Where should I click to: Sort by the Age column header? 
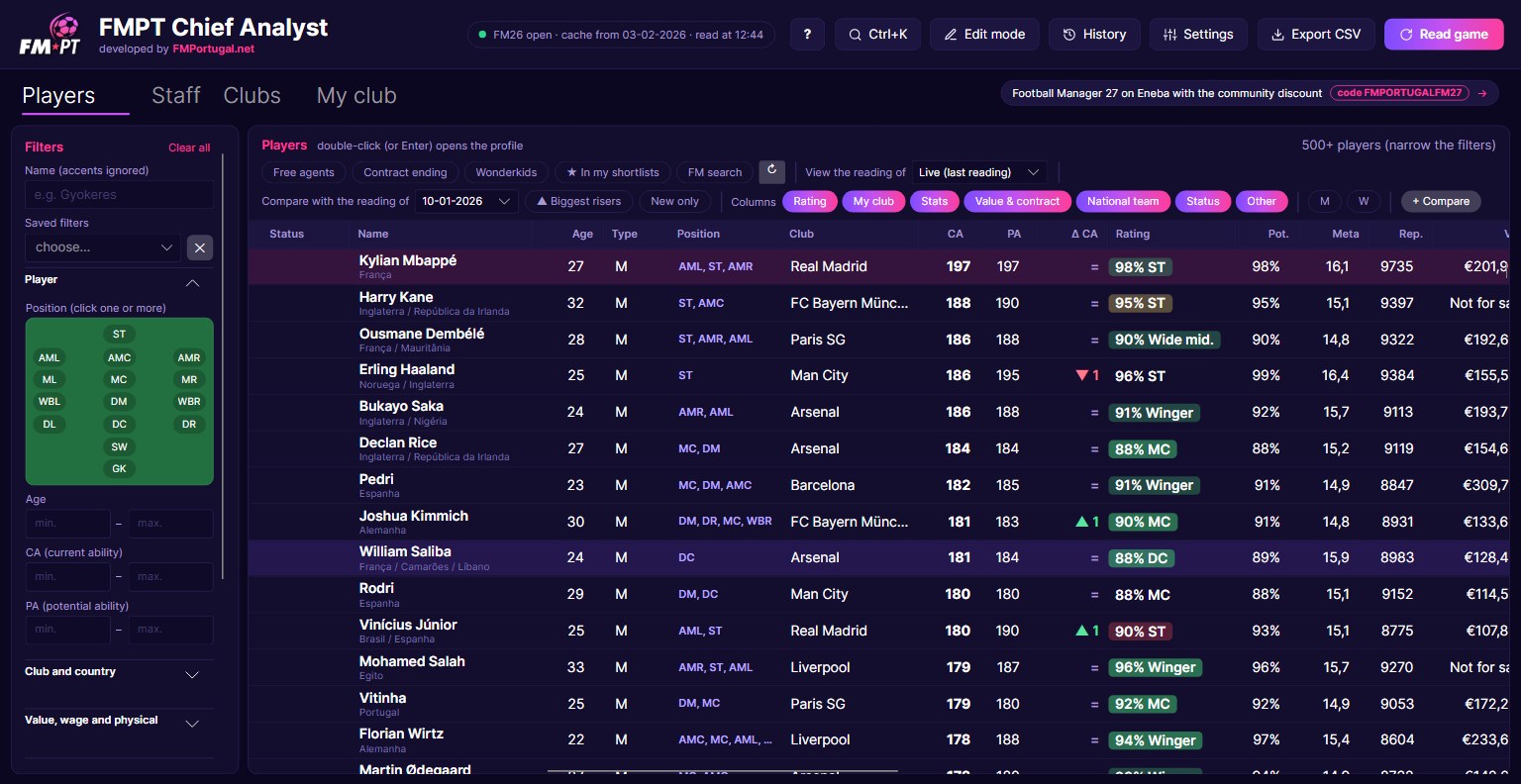[x=582, y=234]
